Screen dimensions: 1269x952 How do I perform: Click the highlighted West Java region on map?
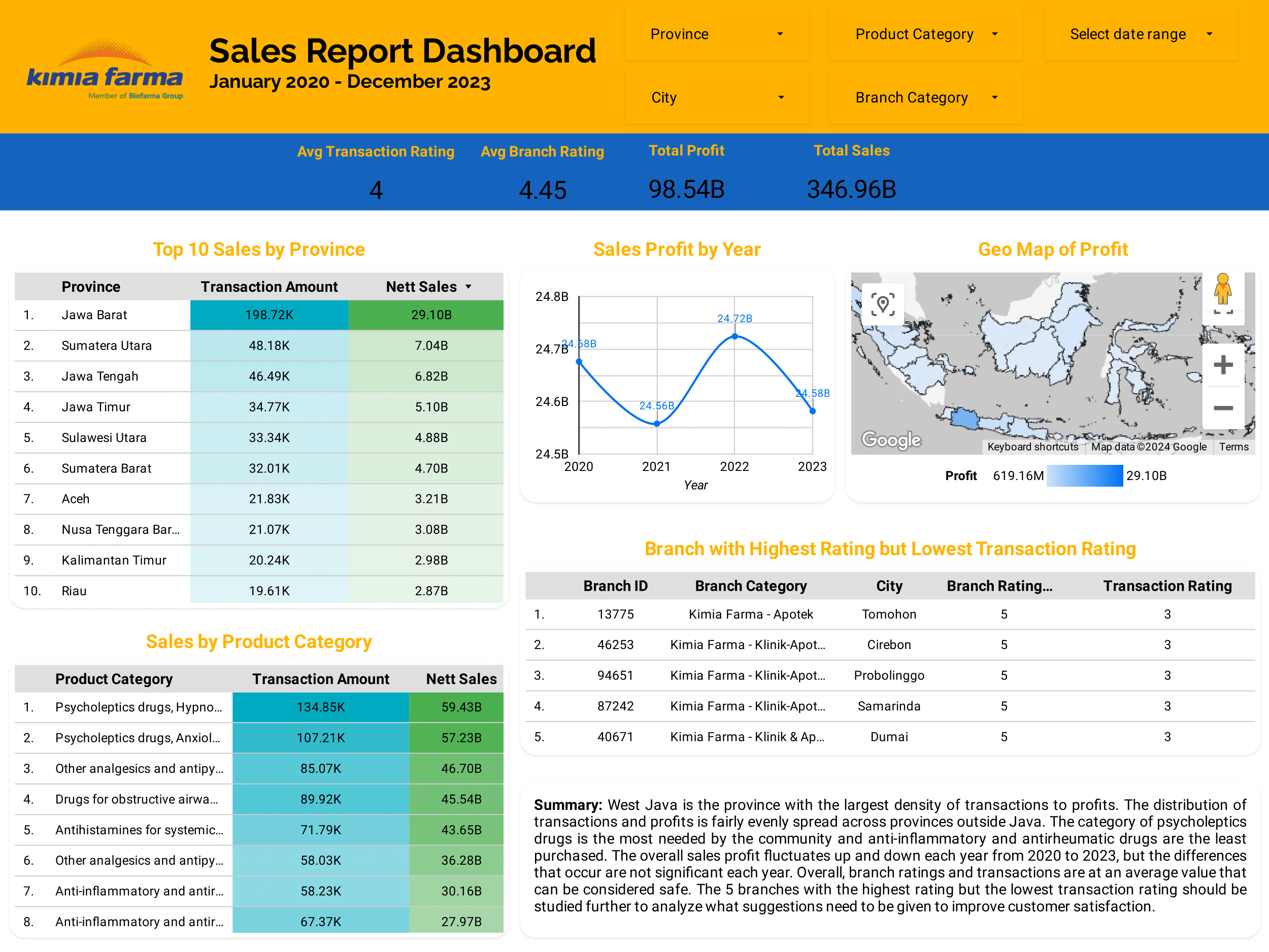click(x=964, y=418)
